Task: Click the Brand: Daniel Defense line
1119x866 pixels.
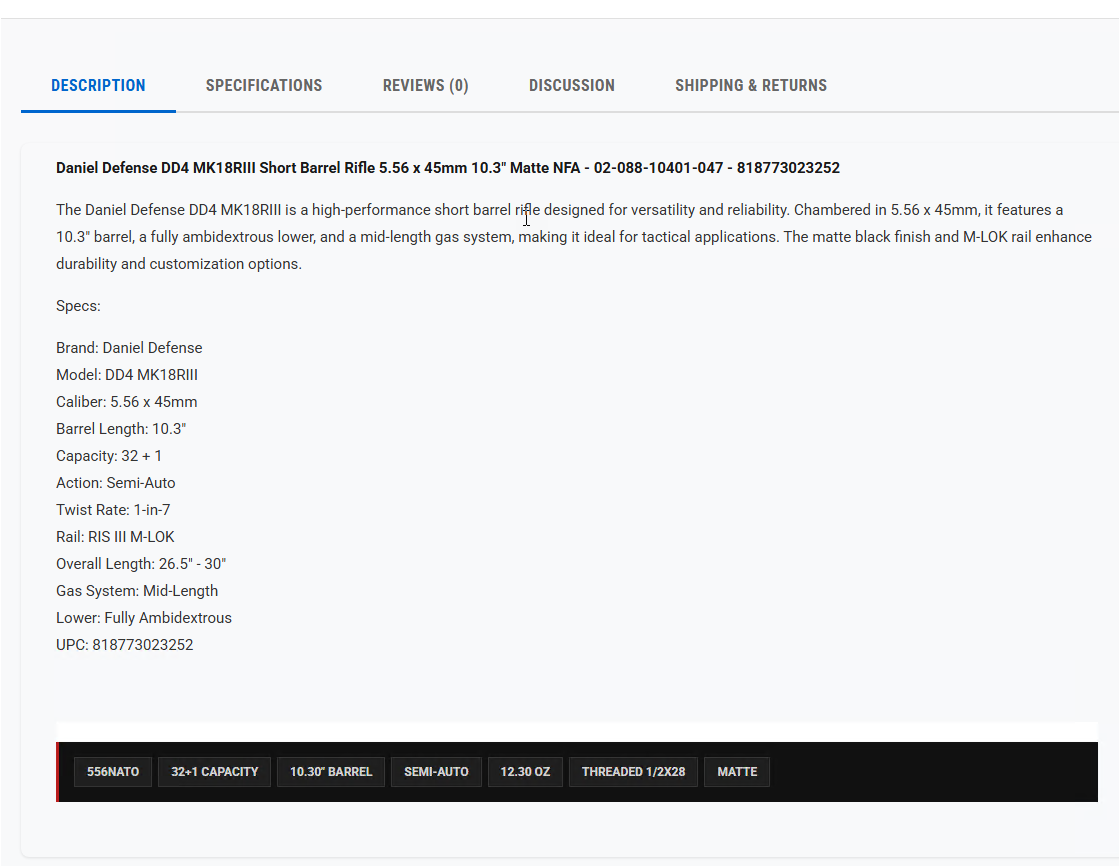Action: point(129,347)
